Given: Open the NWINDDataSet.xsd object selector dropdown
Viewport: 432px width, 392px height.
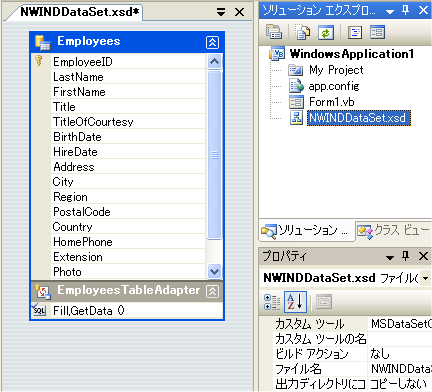Looking at the screenshot, I should point(426,278).
